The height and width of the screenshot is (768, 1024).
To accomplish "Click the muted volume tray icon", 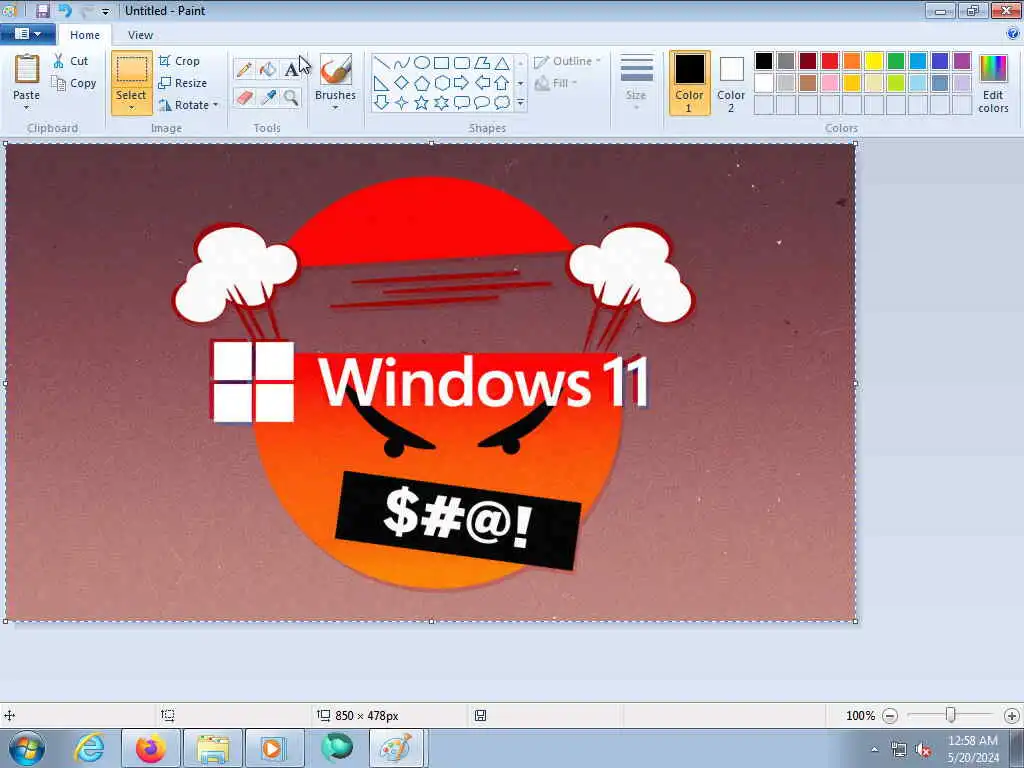I will pos(923,750).
